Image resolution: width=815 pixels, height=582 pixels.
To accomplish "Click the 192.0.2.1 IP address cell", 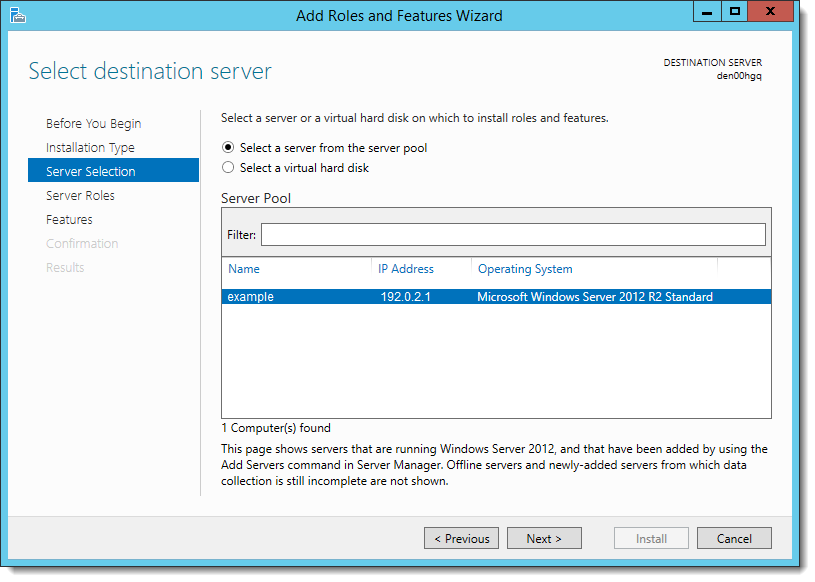I will 405,297.
